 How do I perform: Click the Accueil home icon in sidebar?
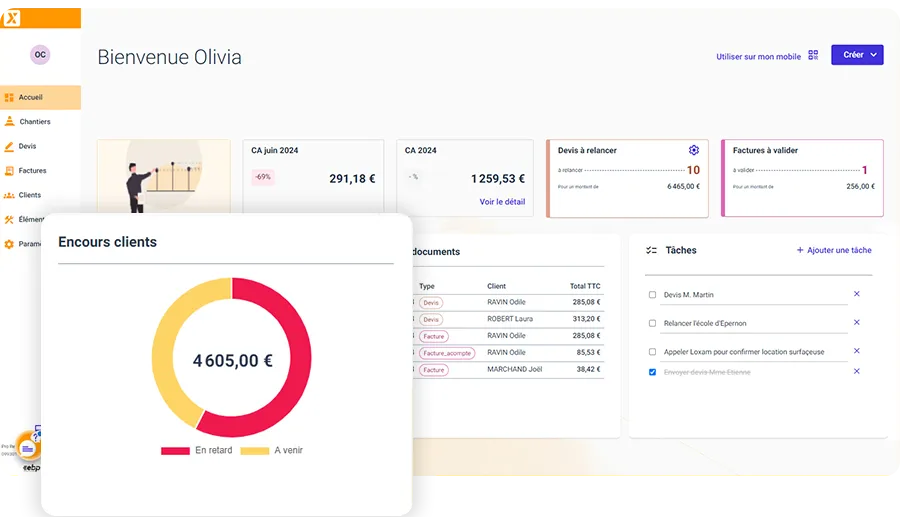pos(9,97)
